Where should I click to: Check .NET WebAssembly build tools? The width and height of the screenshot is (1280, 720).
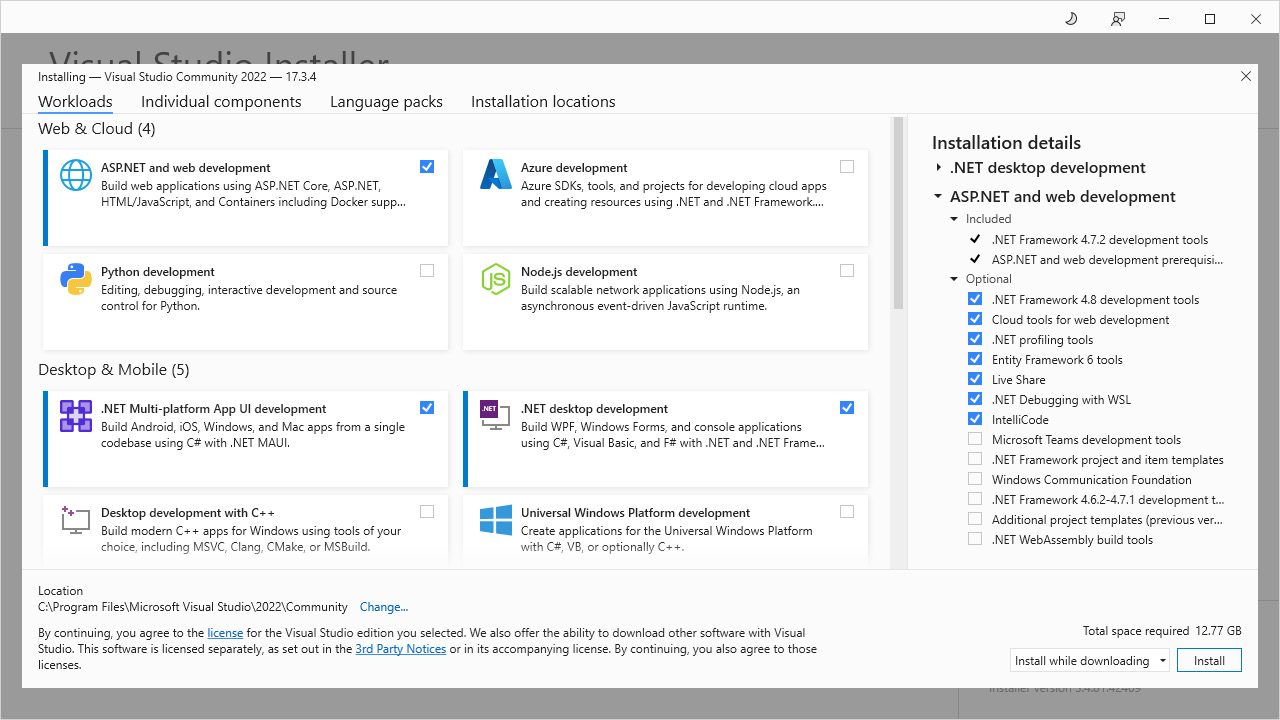pyautogui.click(x=975, y=539)
